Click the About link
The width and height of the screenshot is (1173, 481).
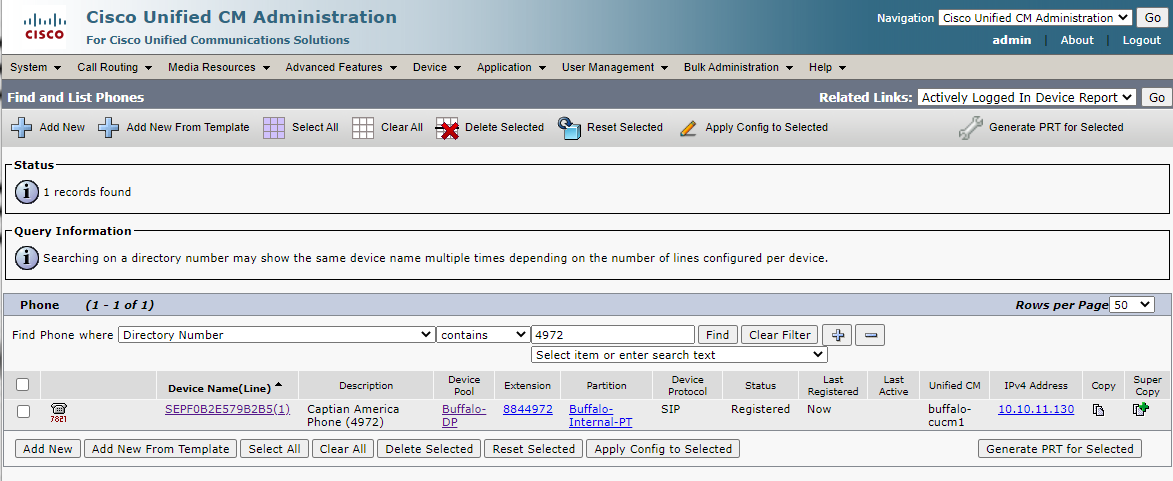coord(1076,40)
